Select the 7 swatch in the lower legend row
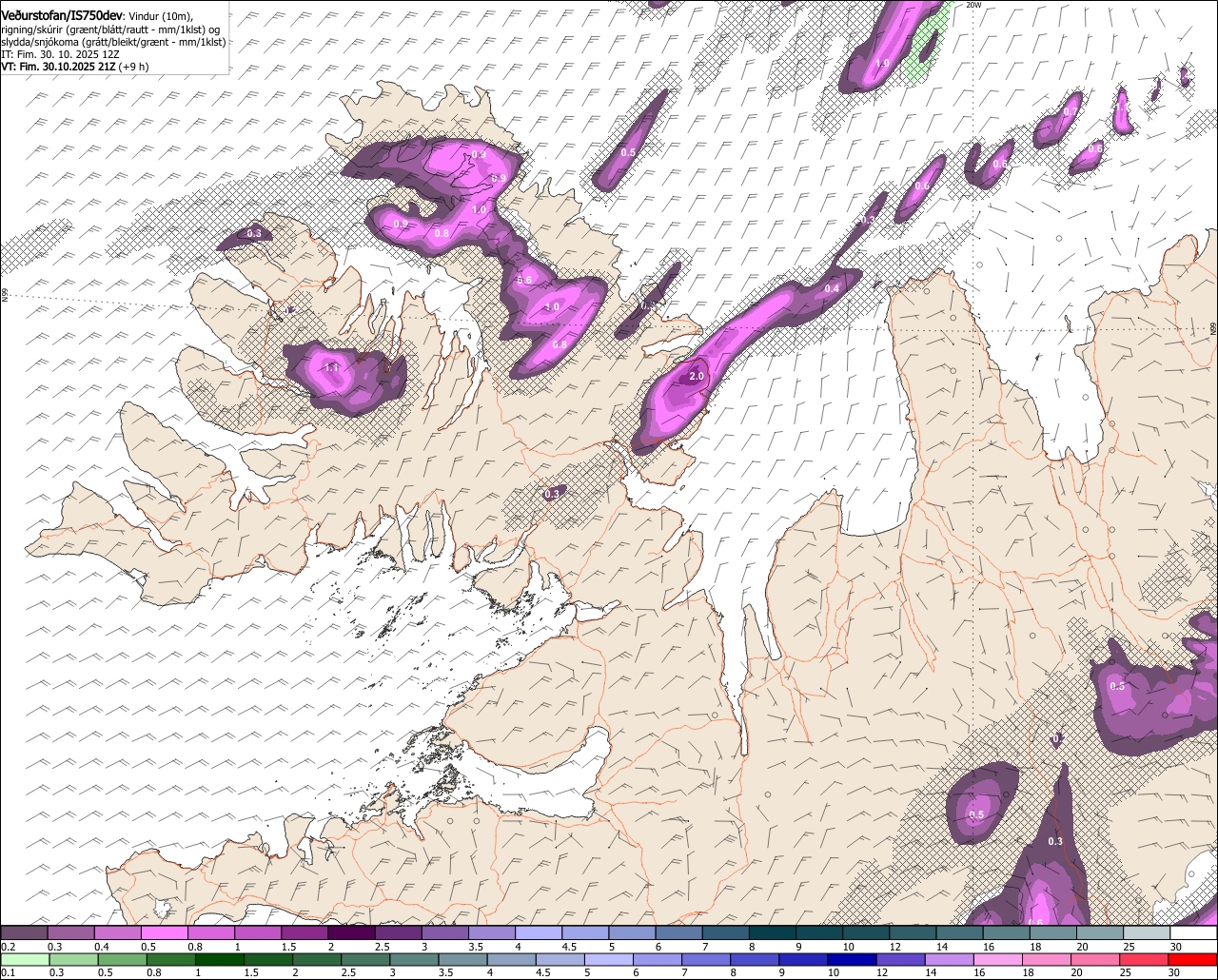 708,959
